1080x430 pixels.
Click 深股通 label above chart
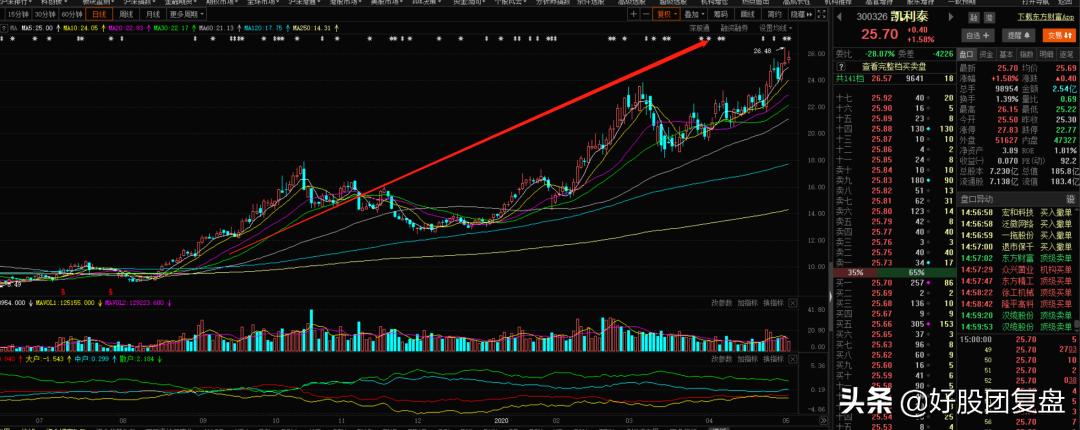699,28
